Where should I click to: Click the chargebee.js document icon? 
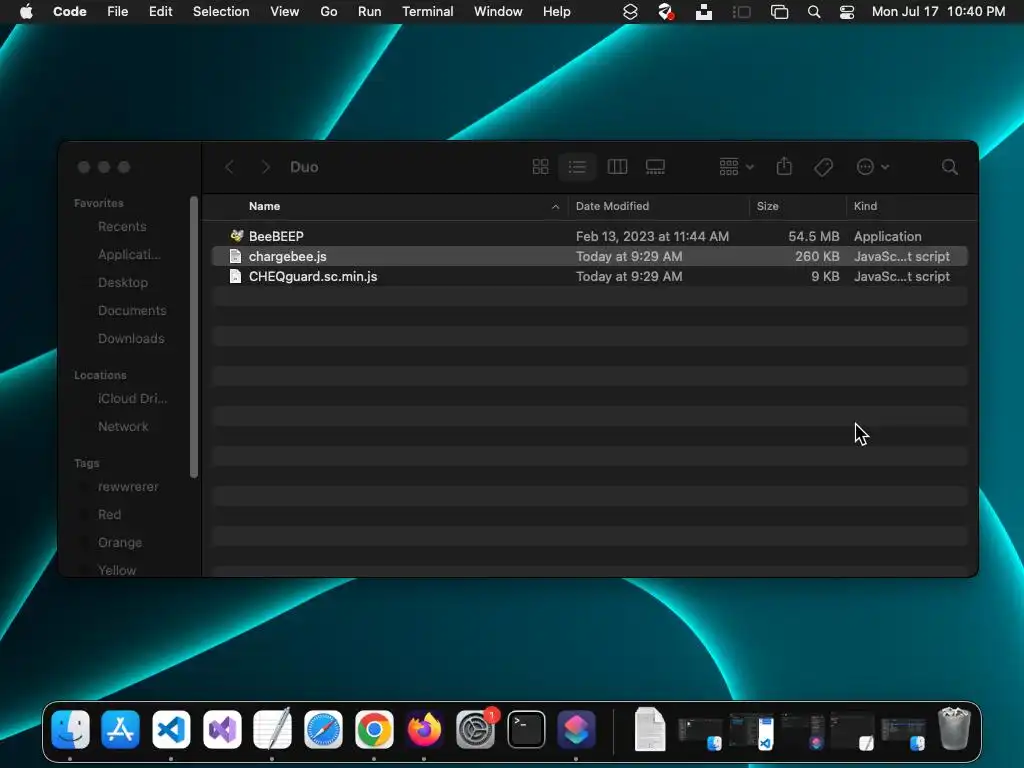[x=236, y=256]
